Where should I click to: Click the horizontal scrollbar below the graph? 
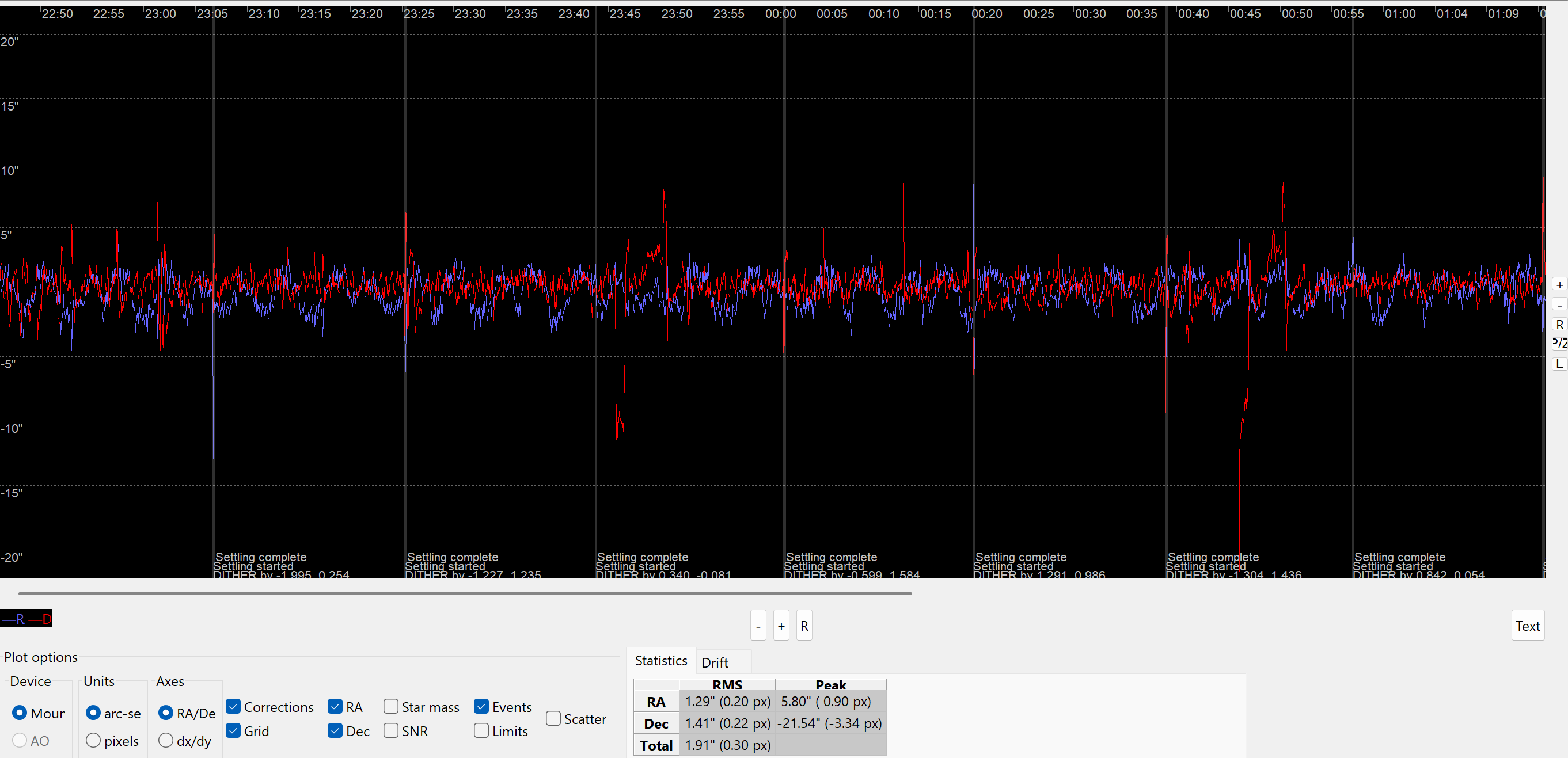click(x=465, y=593)
